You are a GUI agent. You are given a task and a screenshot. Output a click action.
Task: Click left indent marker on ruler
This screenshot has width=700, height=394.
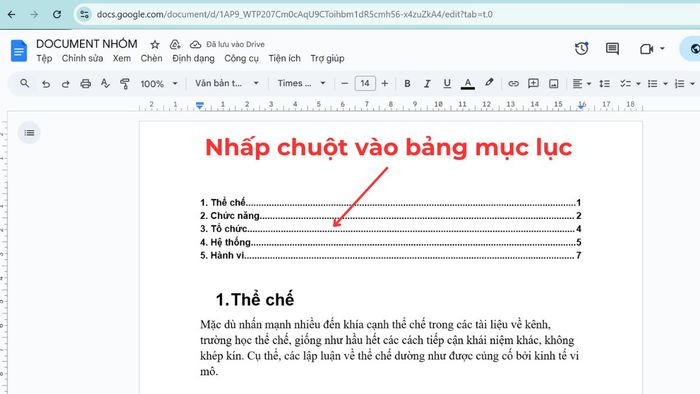point(200,106)
